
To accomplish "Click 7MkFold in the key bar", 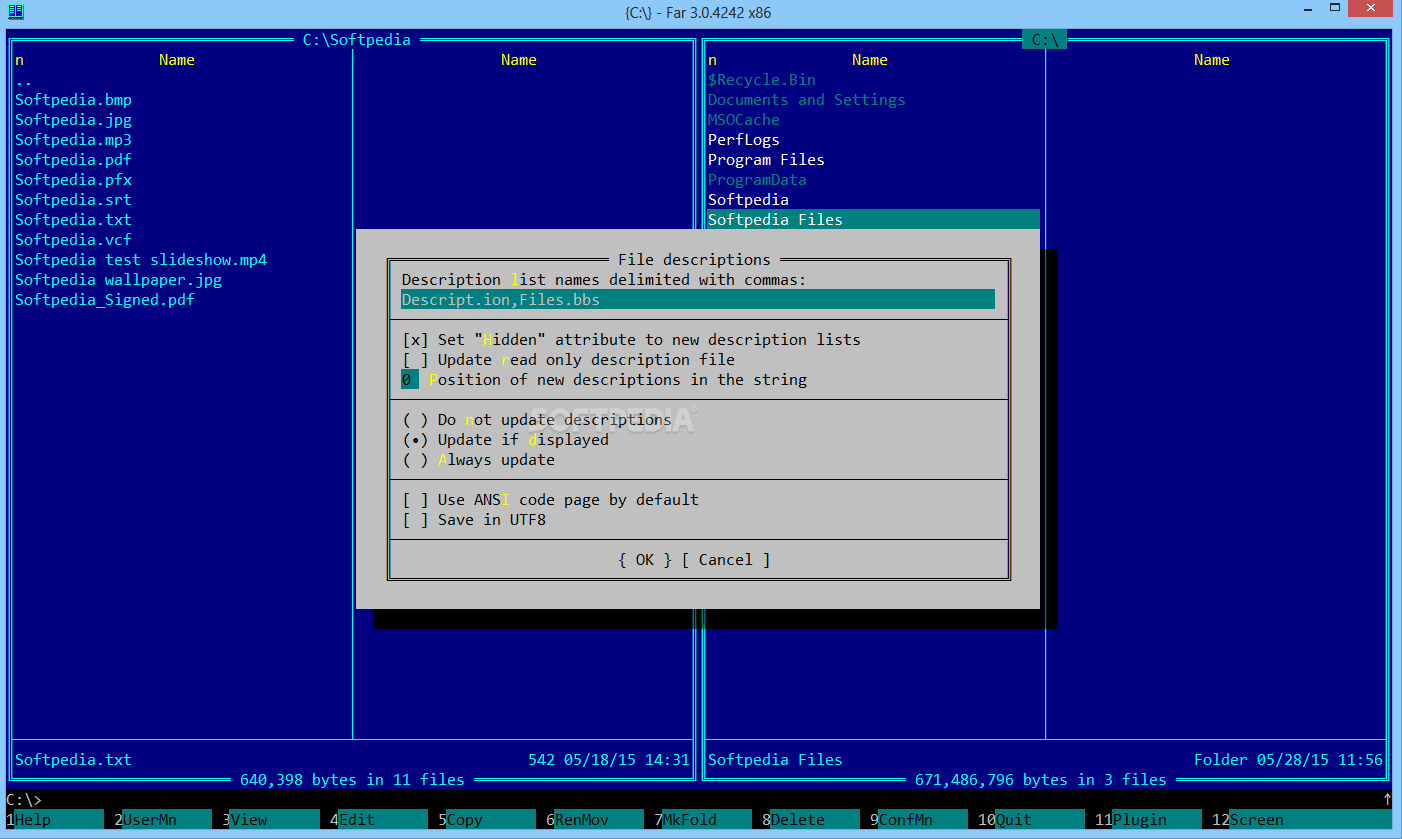I will (703, 820).
